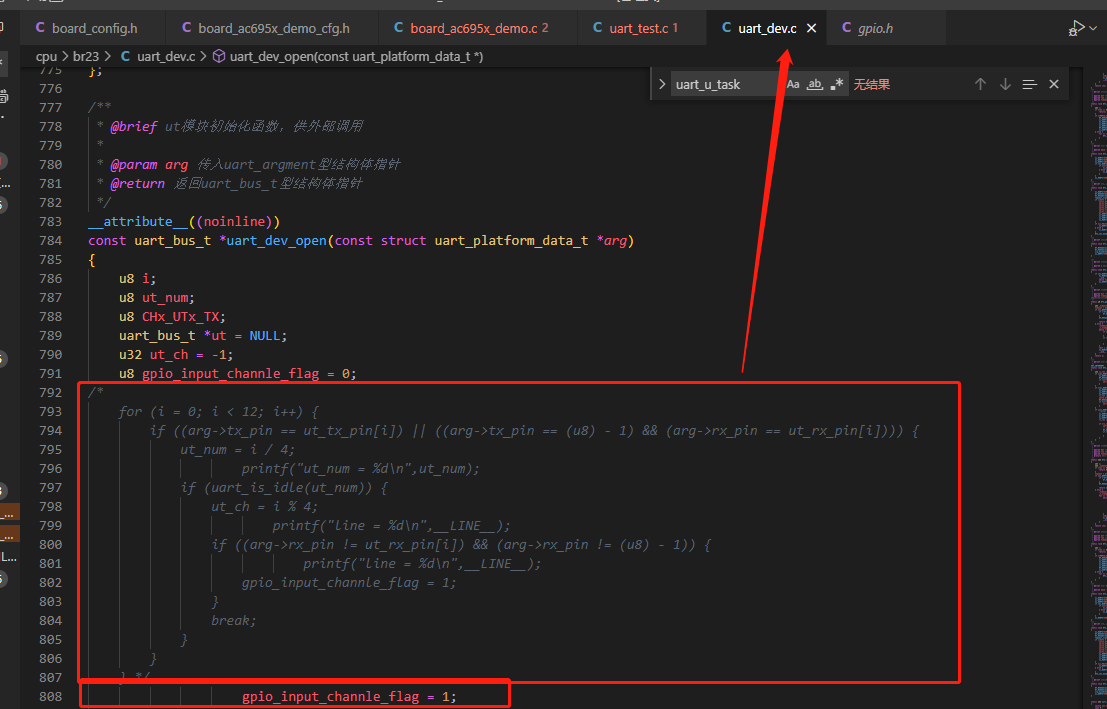
Task: Run or debug file play icon
Action: 1076,28
